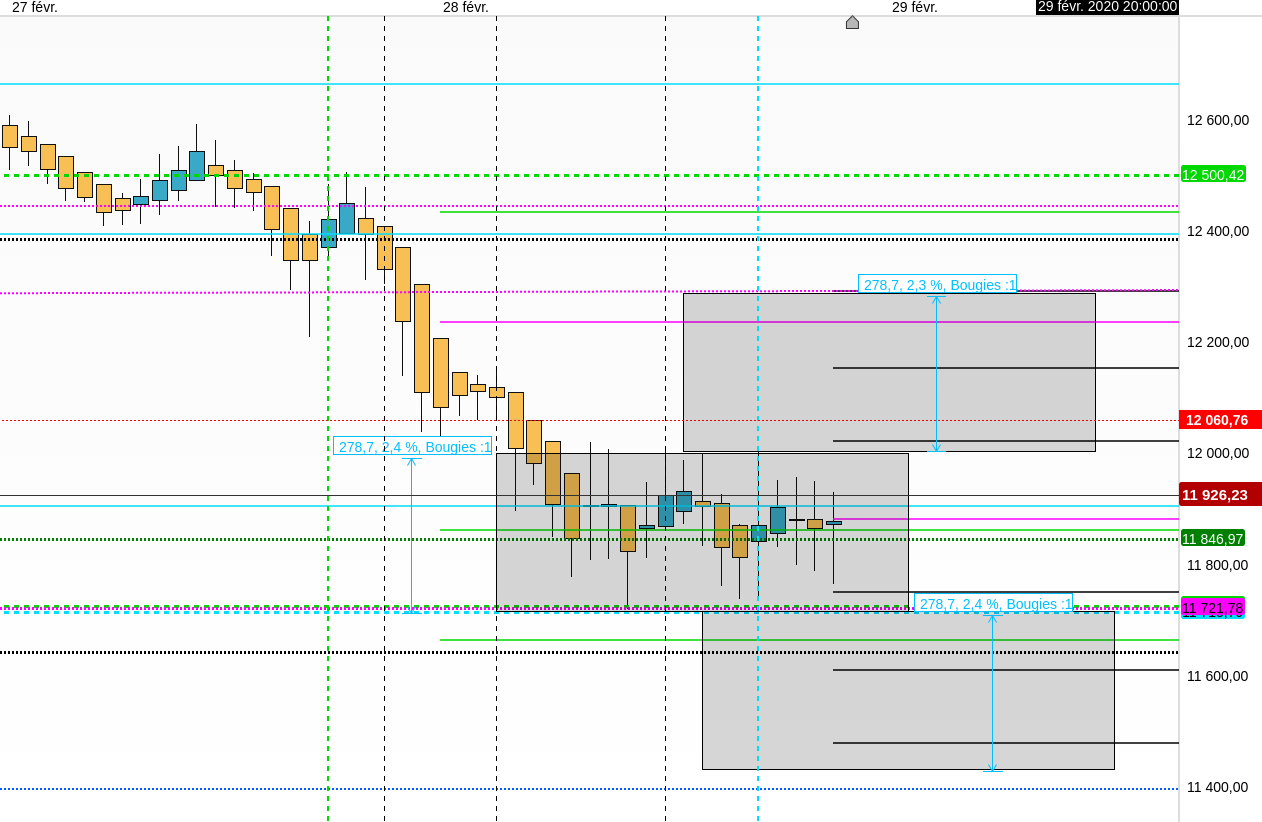1262x822 pixels.
Task: Click the 29 févr. date label
Action: point(915,7)
